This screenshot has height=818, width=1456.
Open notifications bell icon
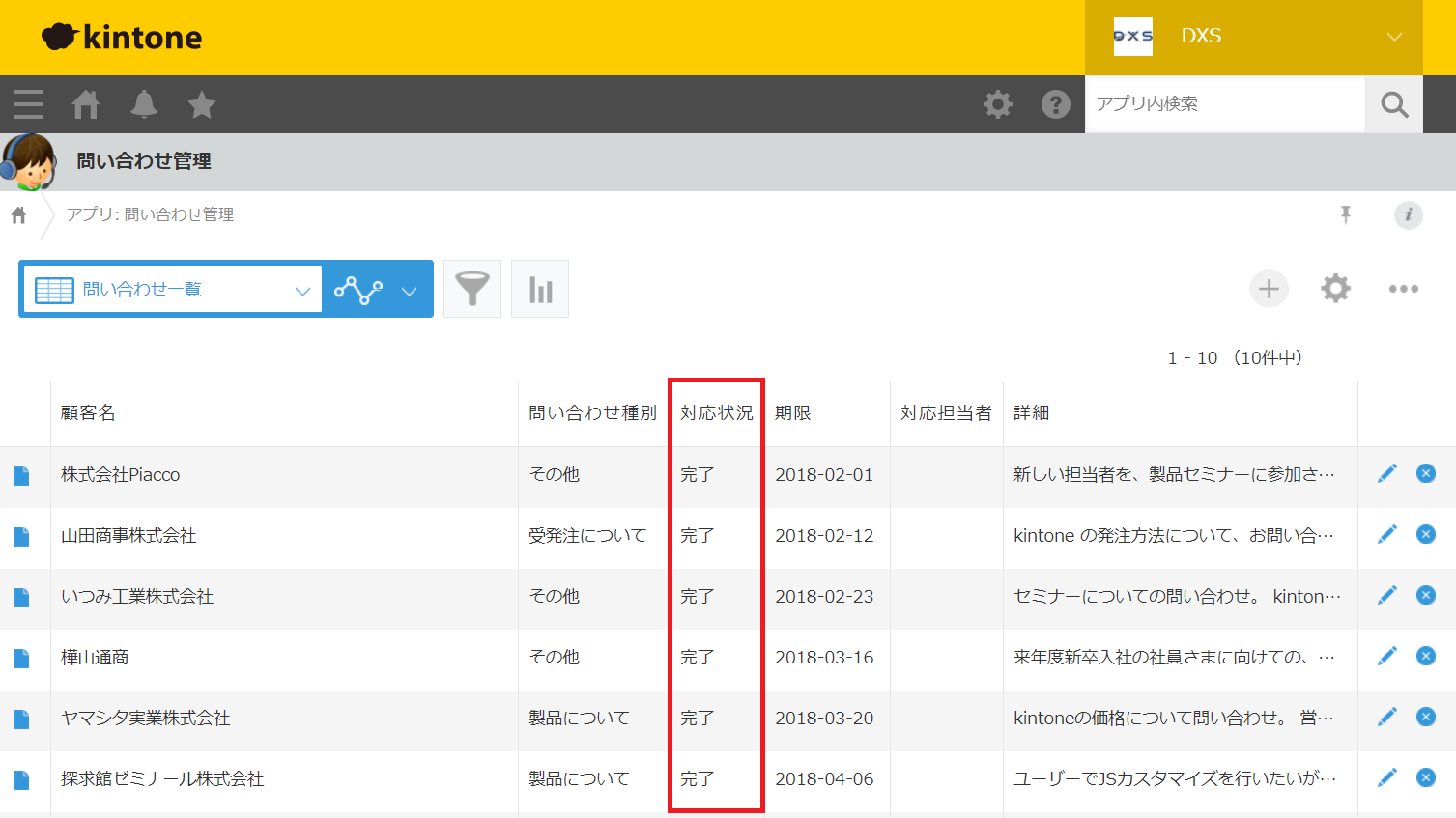point(144,104)
